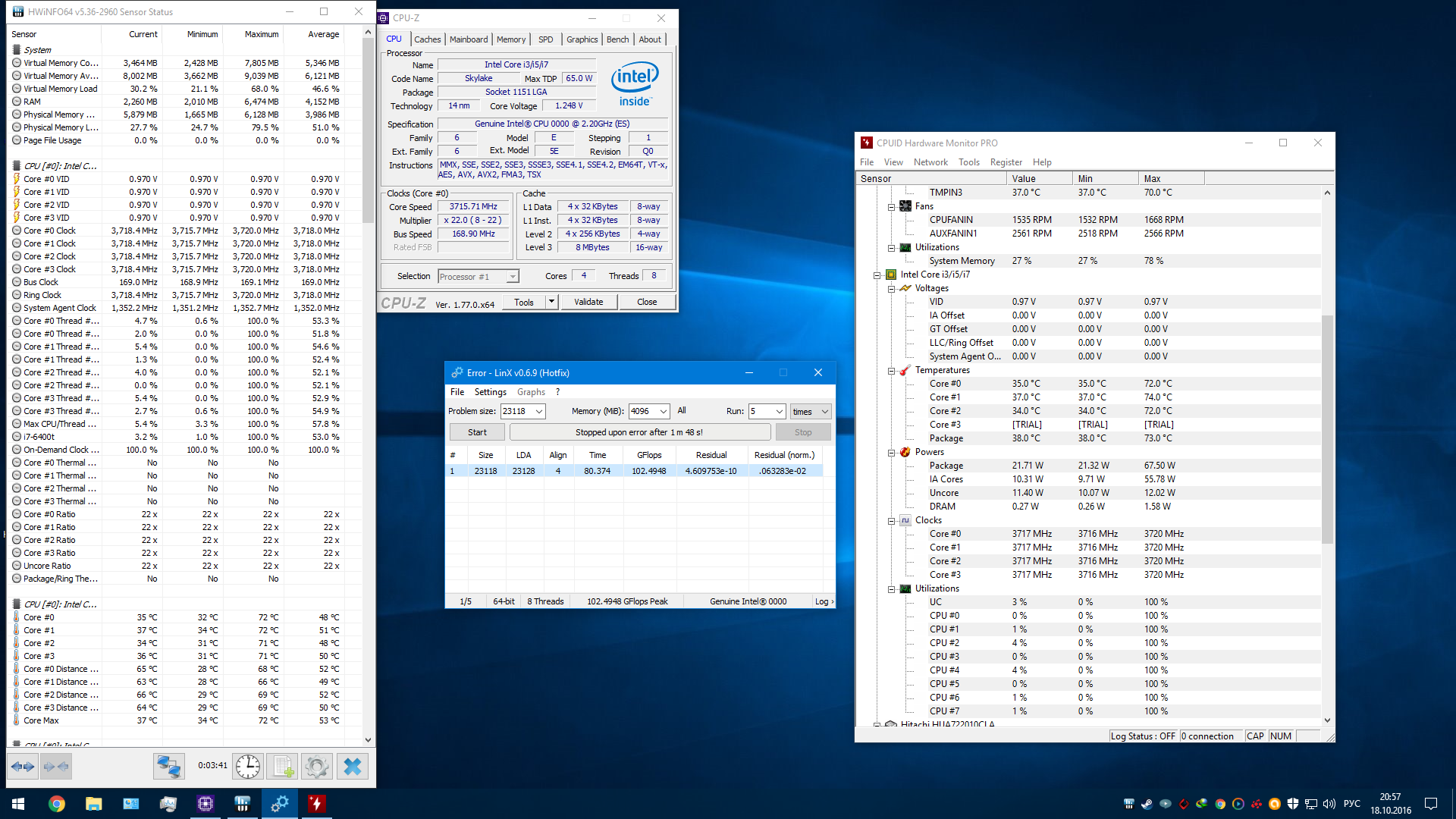This screenshot has height=819, width=1456.
Task: Switch to CPU-Z via purple taskbar icon
Action: tap(206, 803)
